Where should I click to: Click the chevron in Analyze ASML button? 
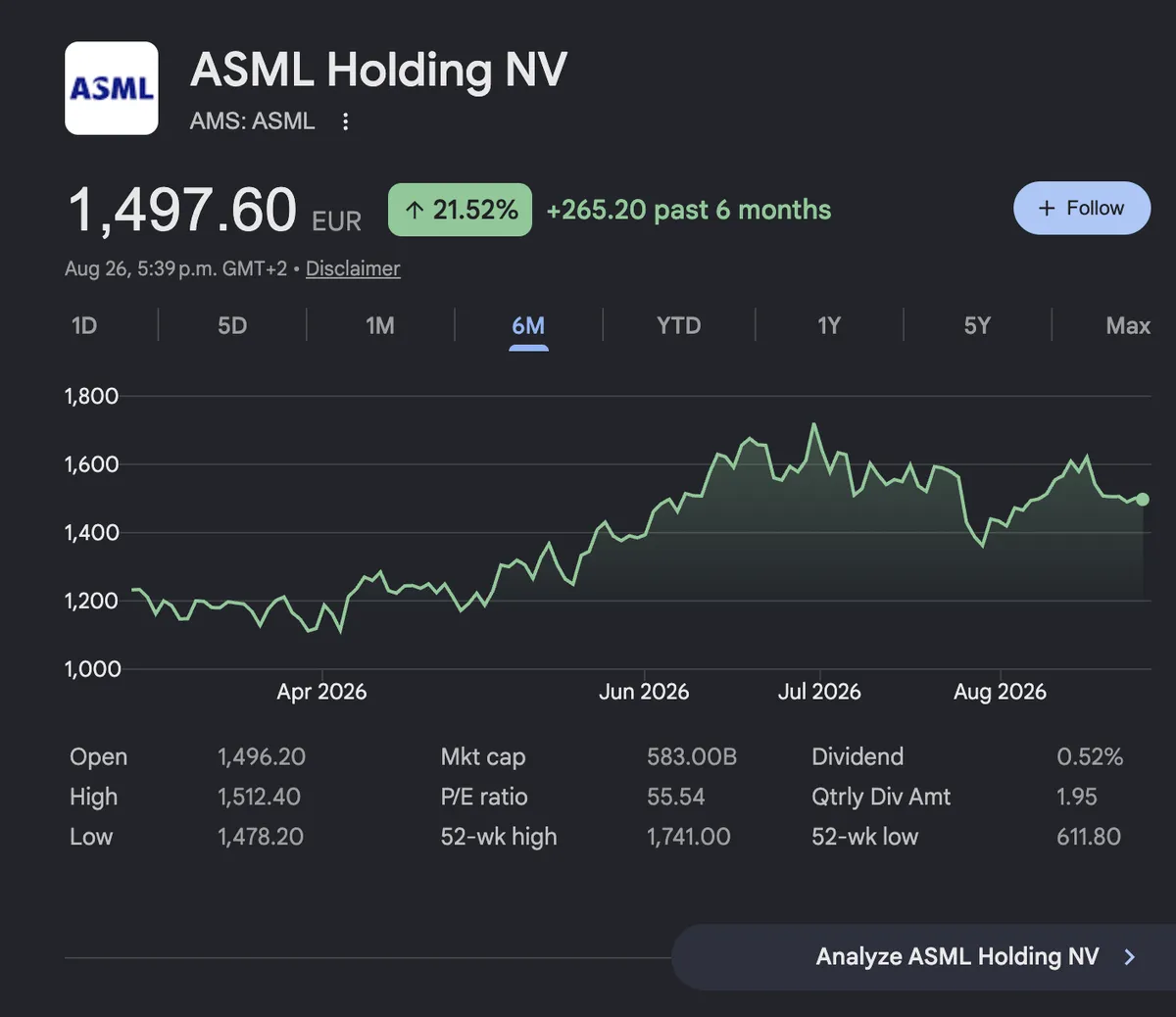pos(1129,957)
